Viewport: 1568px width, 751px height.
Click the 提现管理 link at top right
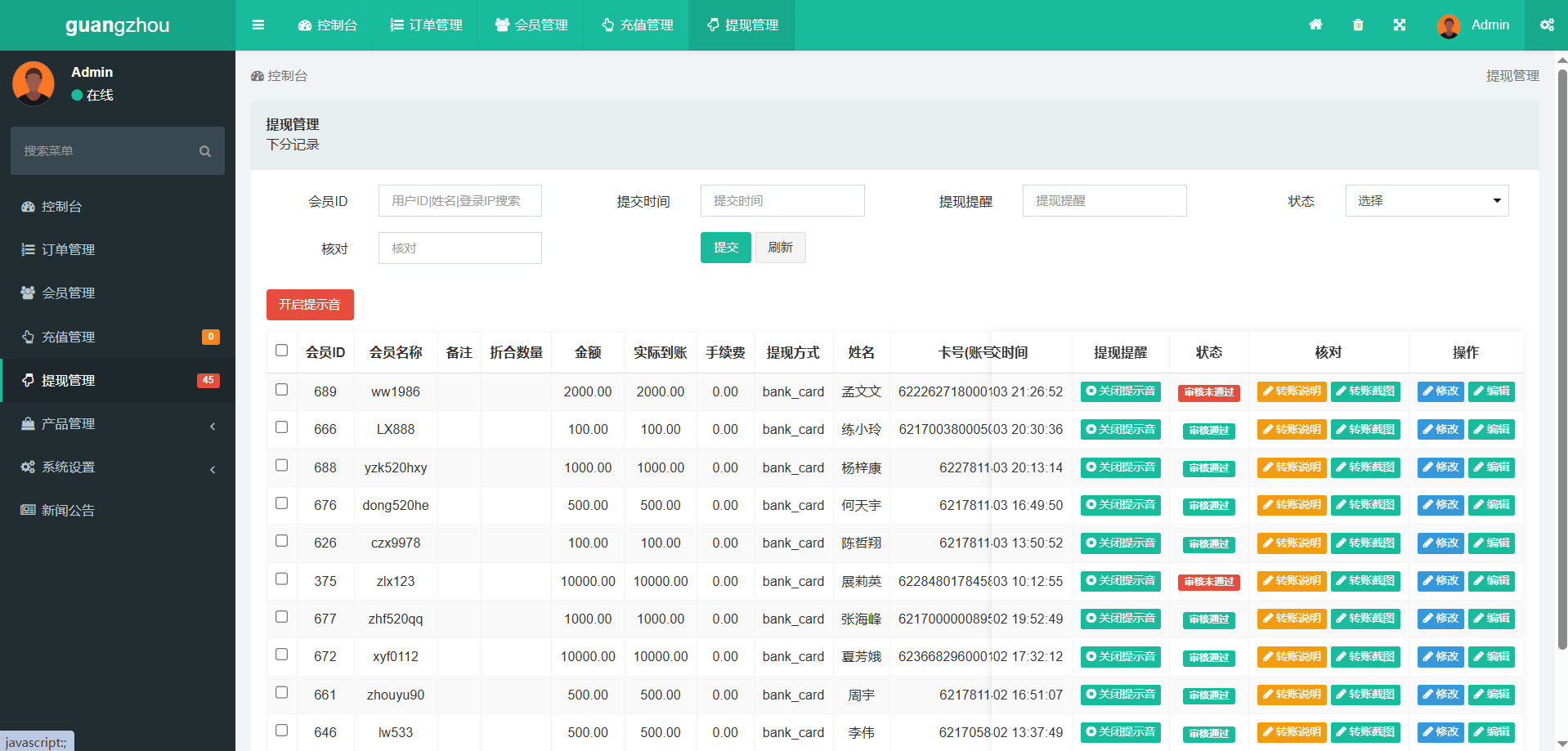pos(1512,76)
